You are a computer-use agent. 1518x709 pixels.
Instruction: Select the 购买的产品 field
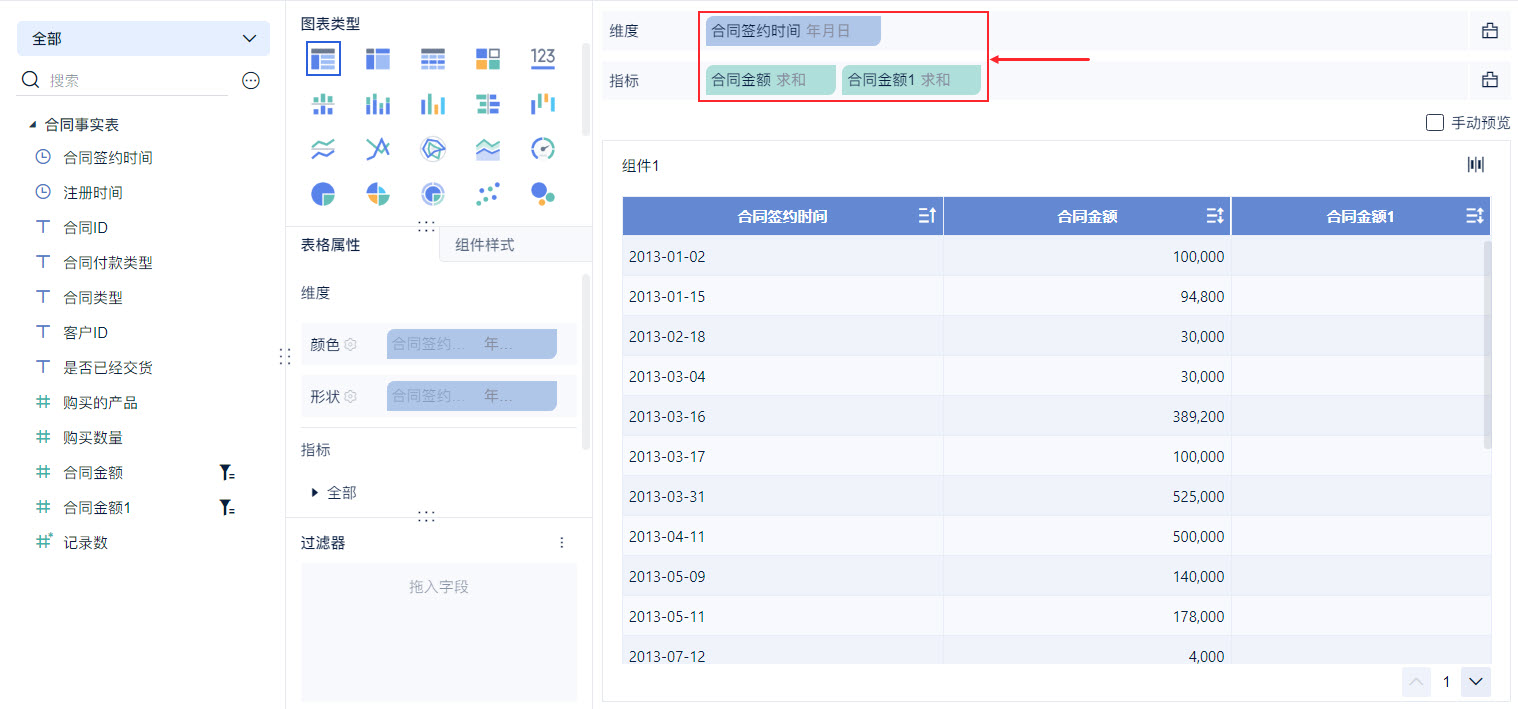[100, 403]
